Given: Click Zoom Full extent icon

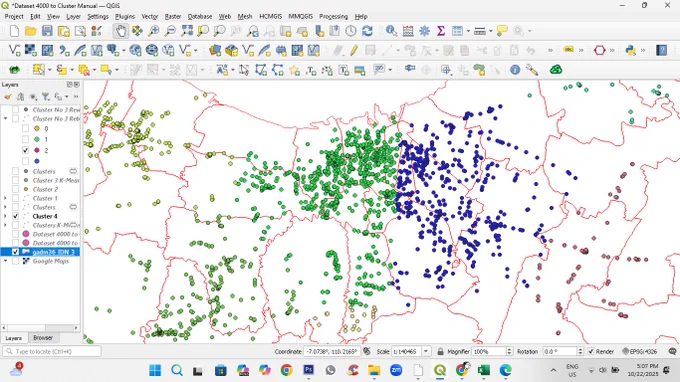Looking at the screenshot, I should tap(187, 31).
